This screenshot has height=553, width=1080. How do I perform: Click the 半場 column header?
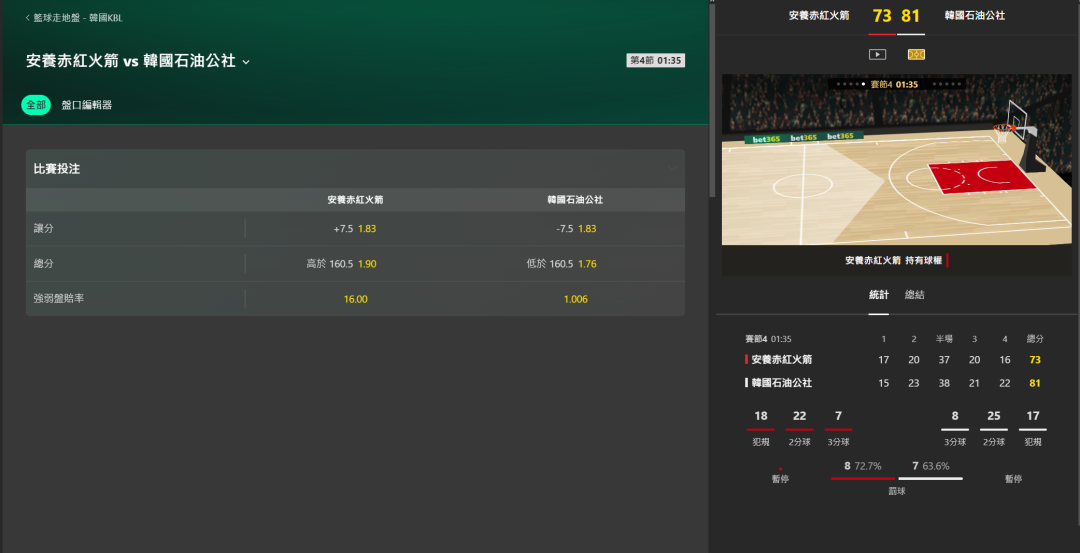(944, 339)
